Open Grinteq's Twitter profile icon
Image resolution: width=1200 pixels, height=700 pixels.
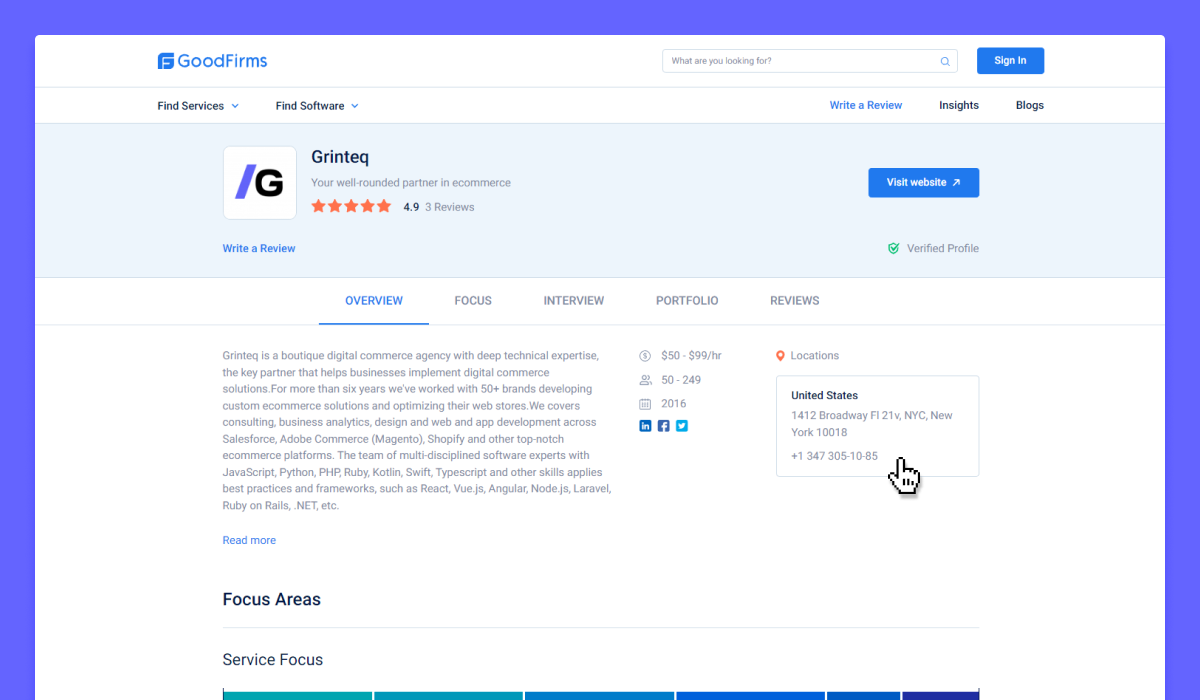pos(682,426)
